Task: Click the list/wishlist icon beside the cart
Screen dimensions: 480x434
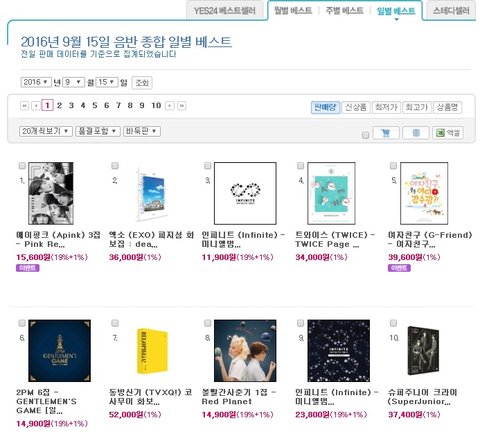Action: pos(416,133)
